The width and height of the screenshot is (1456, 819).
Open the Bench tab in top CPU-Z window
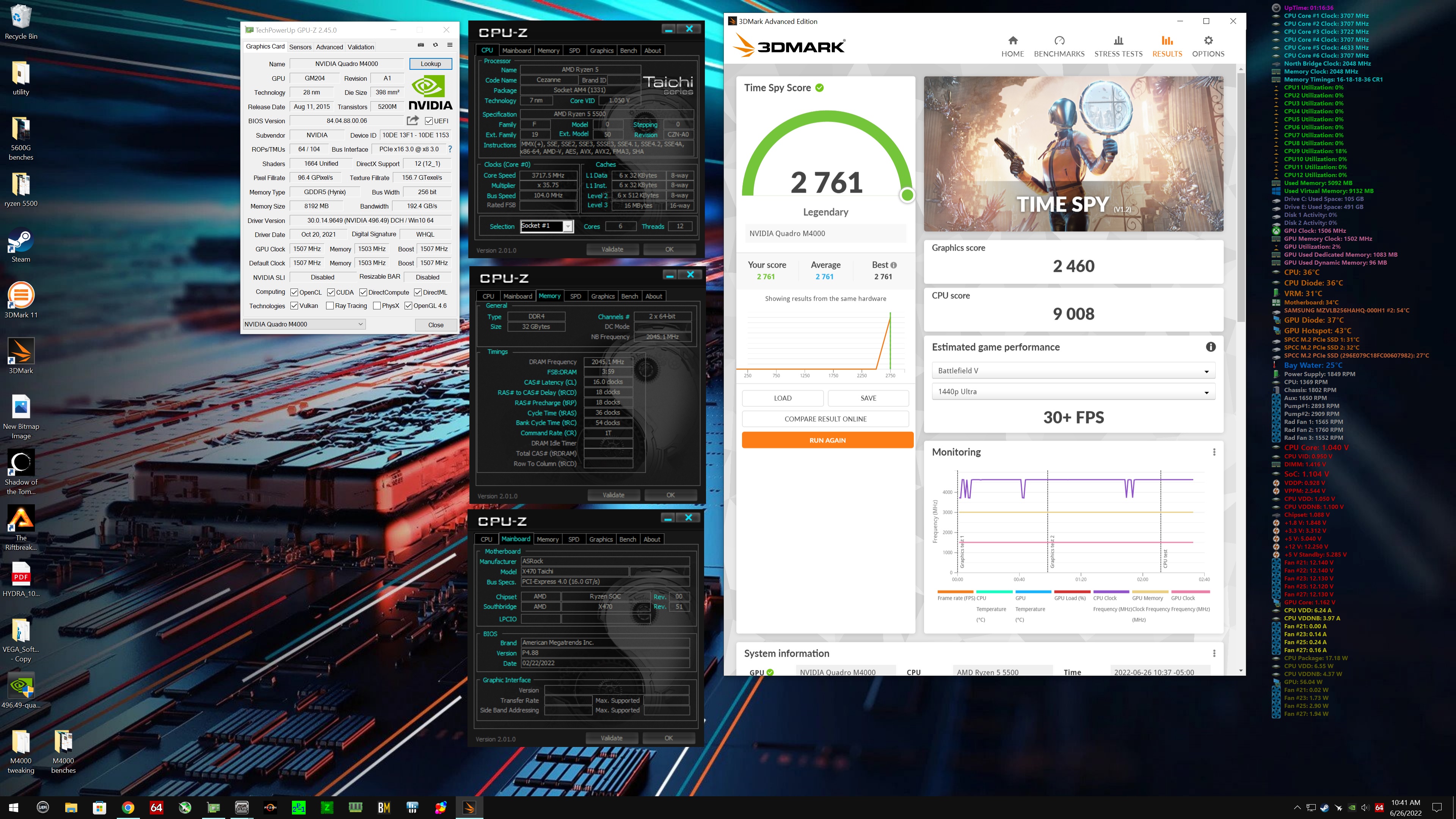(x=629, y=50)
